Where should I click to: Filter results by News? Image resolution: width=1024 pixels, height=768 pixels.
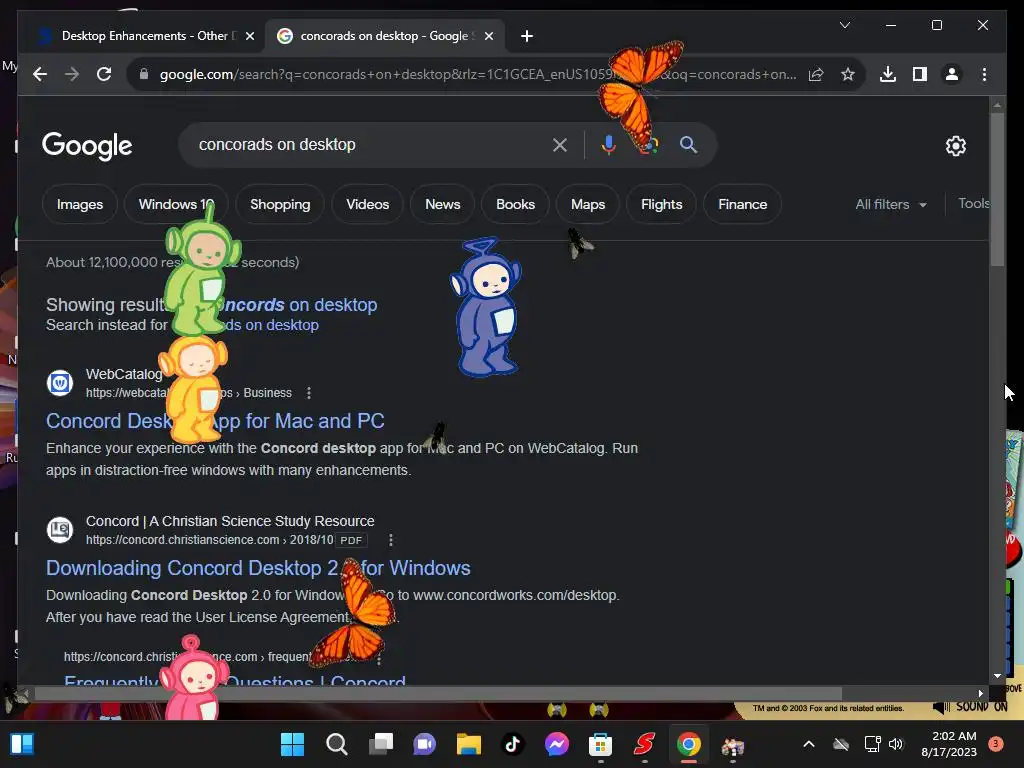pyautogui.click(x=443, y=204)
